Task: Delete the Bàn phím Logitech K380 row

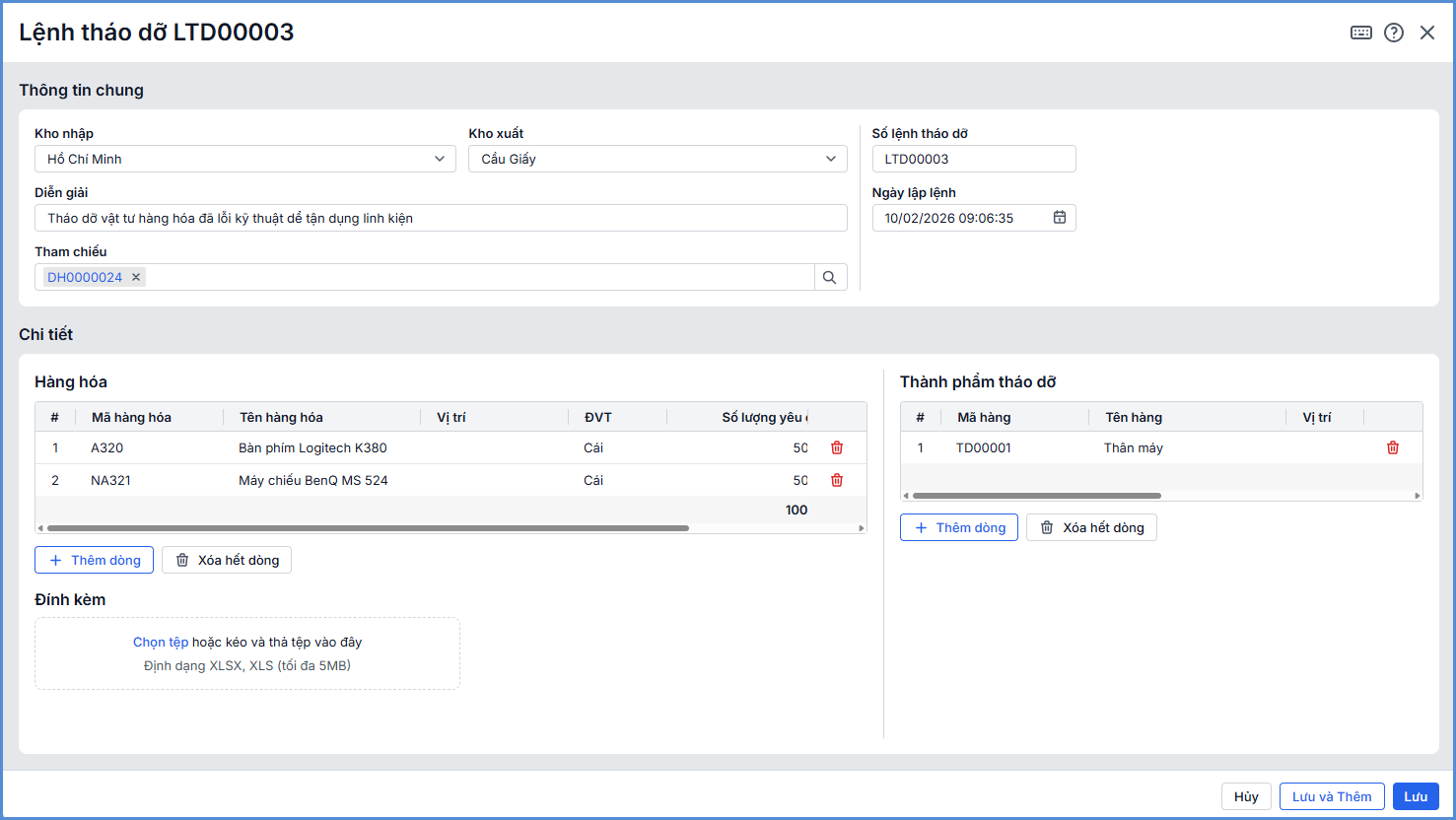Action: 837,447
